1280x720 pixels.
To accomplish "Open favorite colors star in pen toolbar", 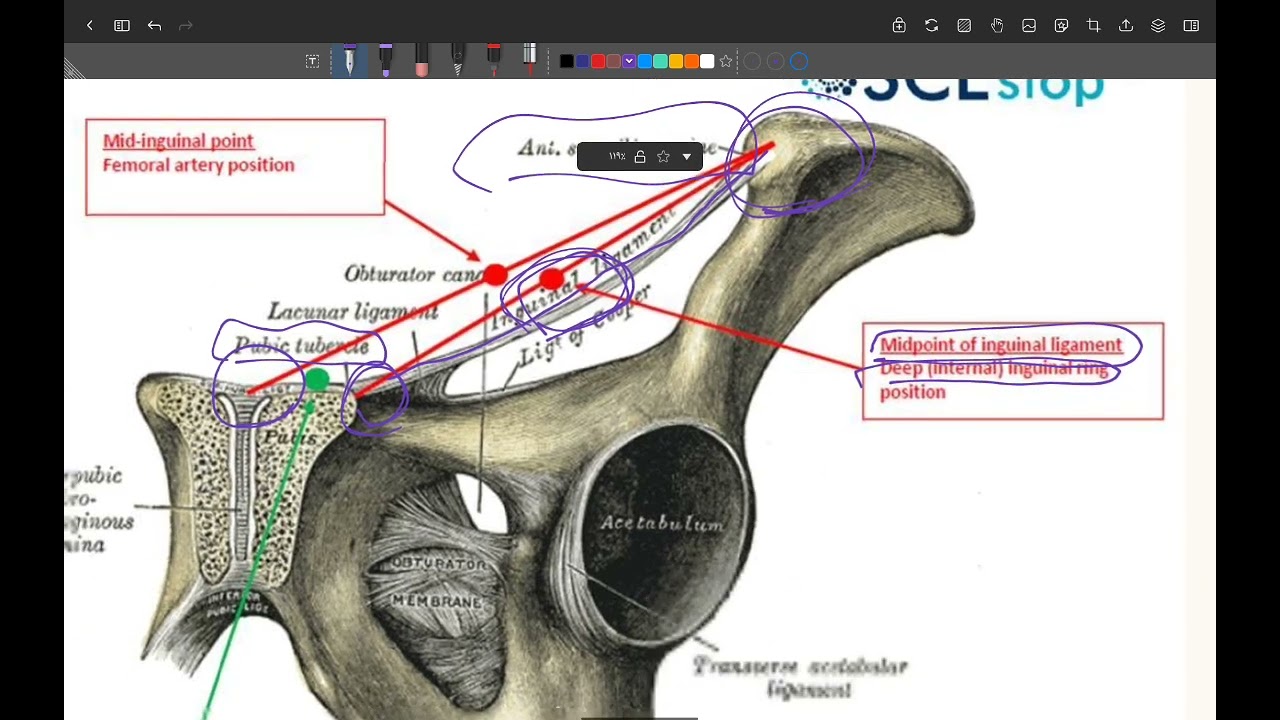I will point(726,62).
